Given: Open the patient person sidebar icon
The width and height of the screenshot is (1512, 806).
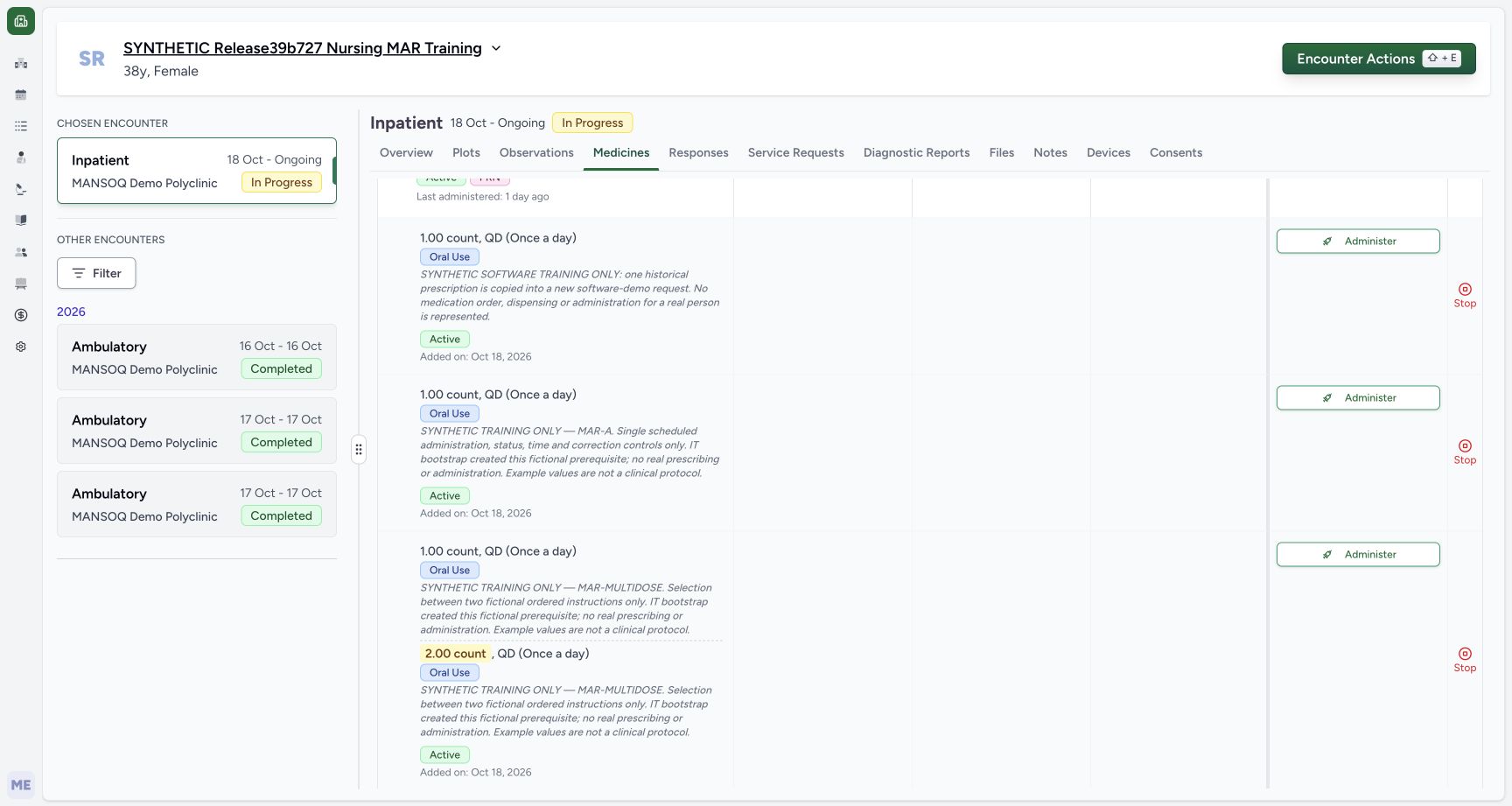Looking at the screenshot, I should click(21, 158).
